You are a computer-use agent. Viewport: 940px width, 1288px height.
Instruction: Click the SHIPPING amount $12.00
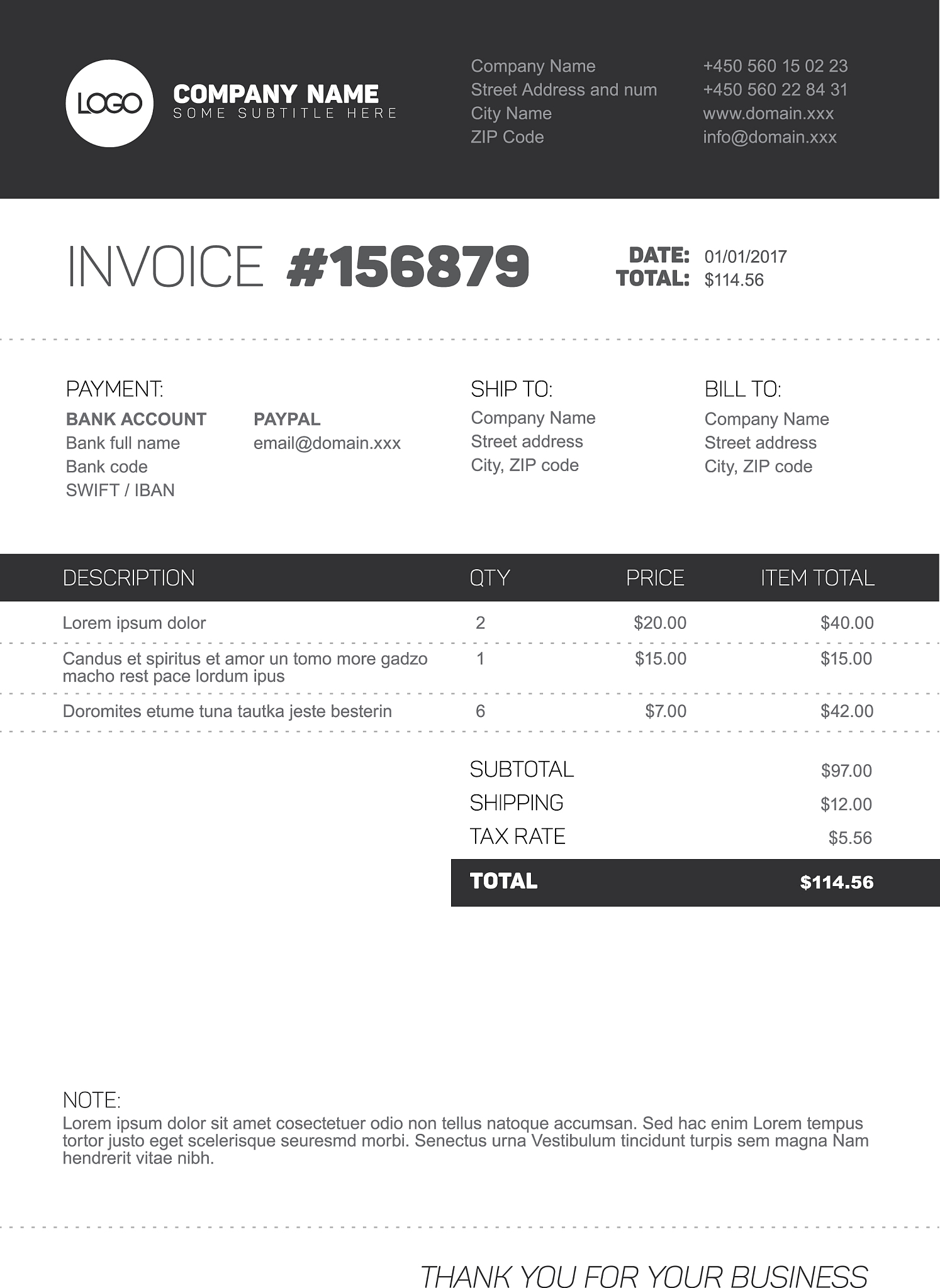coord(846,804)
